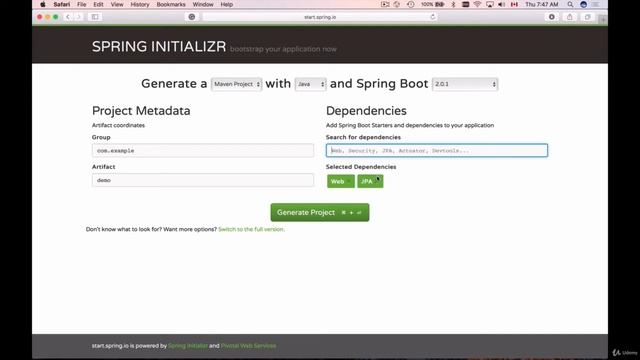Image resolution: width=640 pixels, height=360 pixels.
Task: Focus the Group input field
Action: point(203,151)
